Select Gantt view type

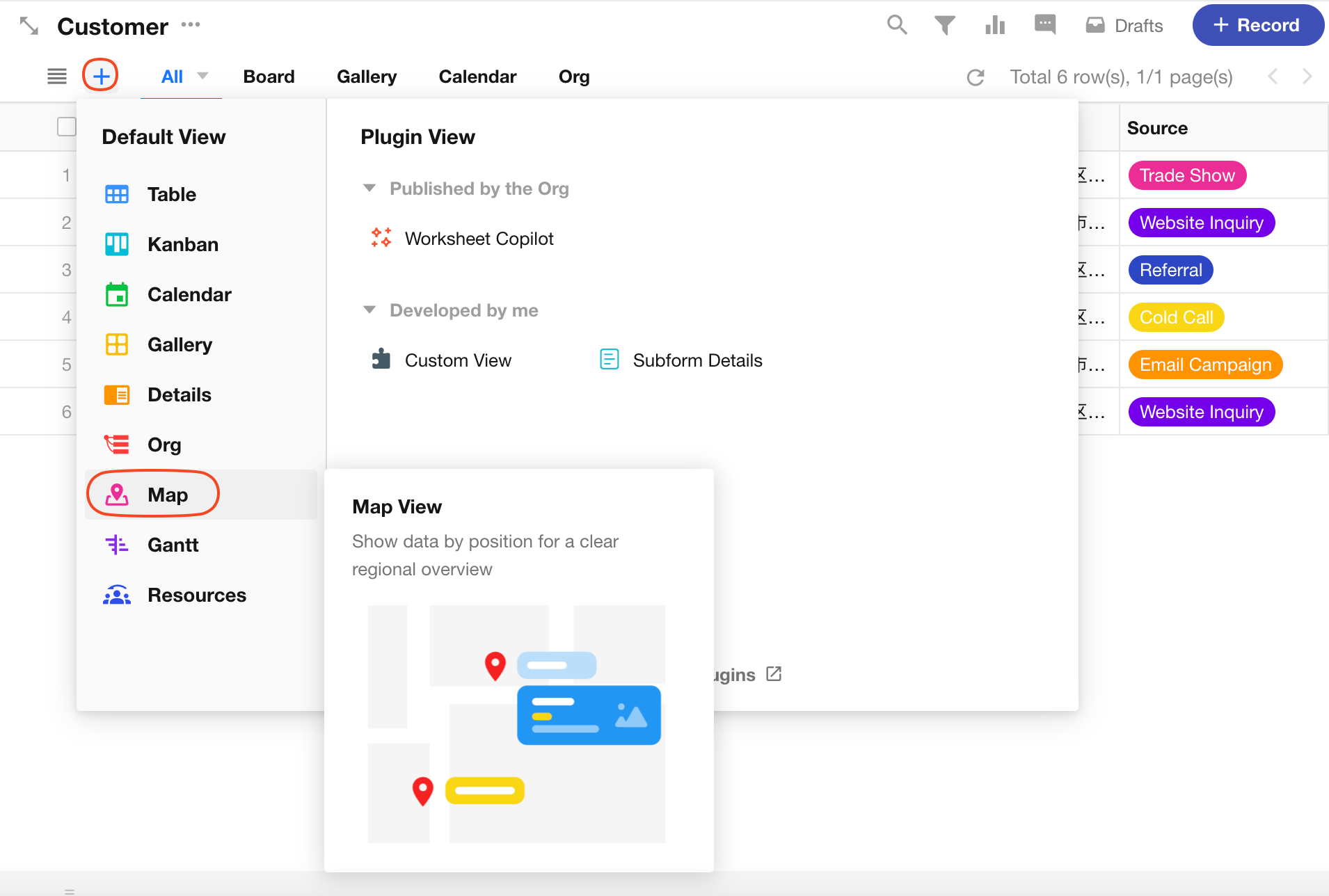tap(173, 545)
